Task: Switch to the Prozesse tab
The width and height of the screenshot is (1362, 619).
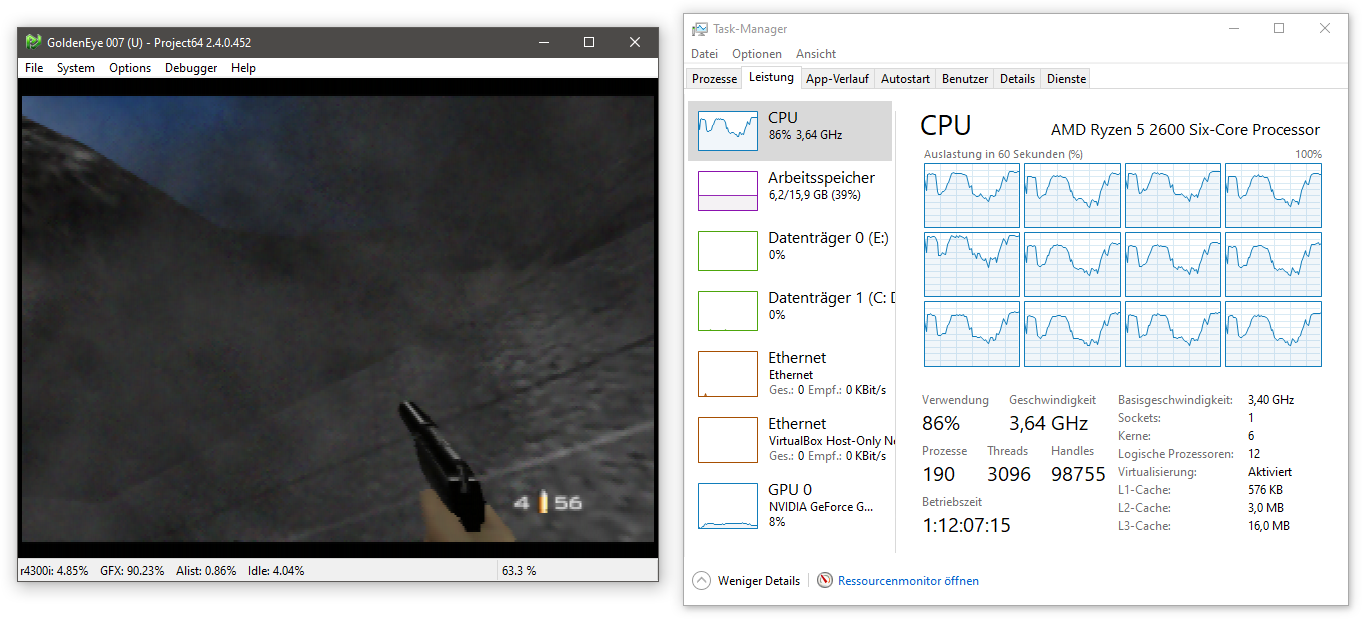Action: click(x=712, y=78)
